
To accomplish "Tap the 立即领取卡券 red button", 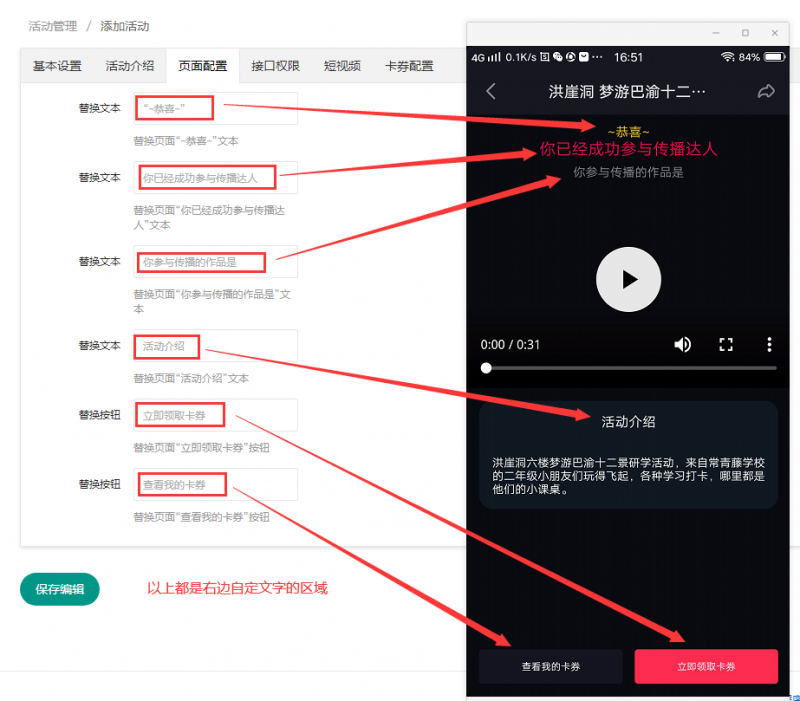I will pos(706,666).
